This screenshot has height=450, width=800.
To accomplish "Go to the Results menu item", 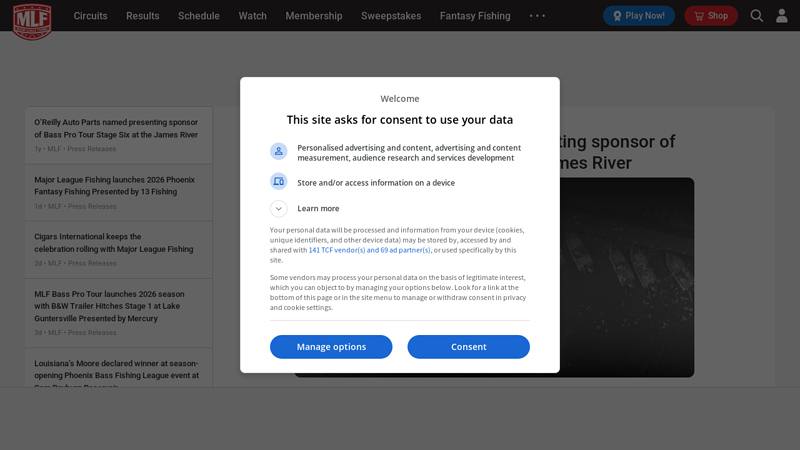I will tap(142, 16).
